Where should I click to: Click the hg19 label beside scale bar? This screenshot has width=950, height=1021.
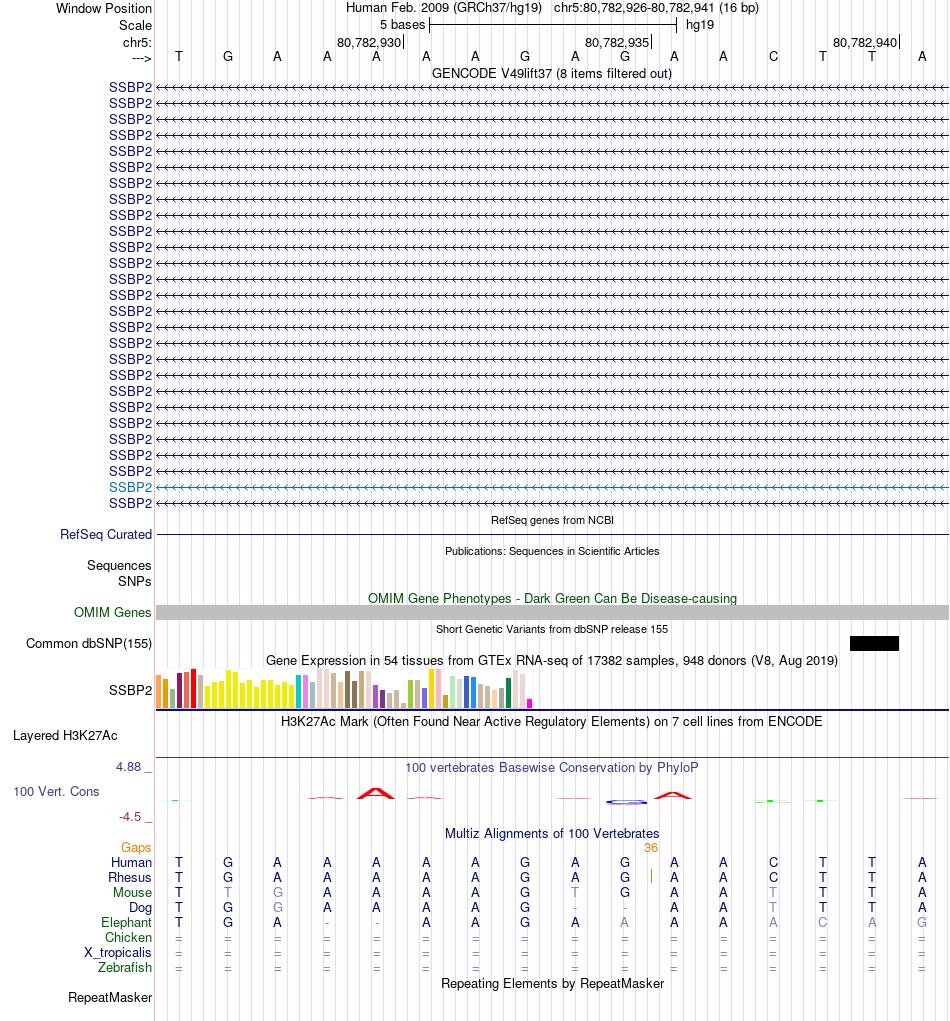699,25
